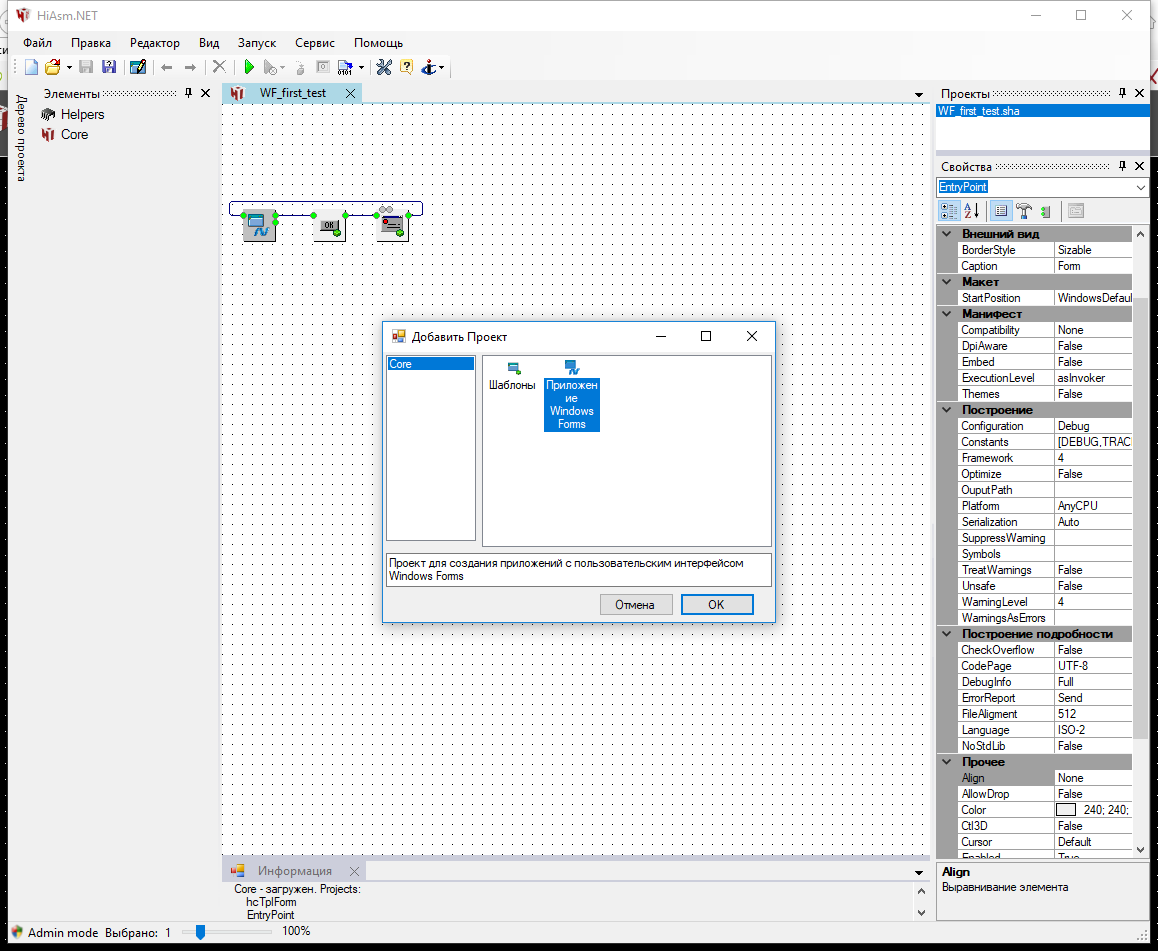This screenshot has width=1158, height=951.
Task: Click the Save All toolbar icon
Action: (x=108, y=67)
